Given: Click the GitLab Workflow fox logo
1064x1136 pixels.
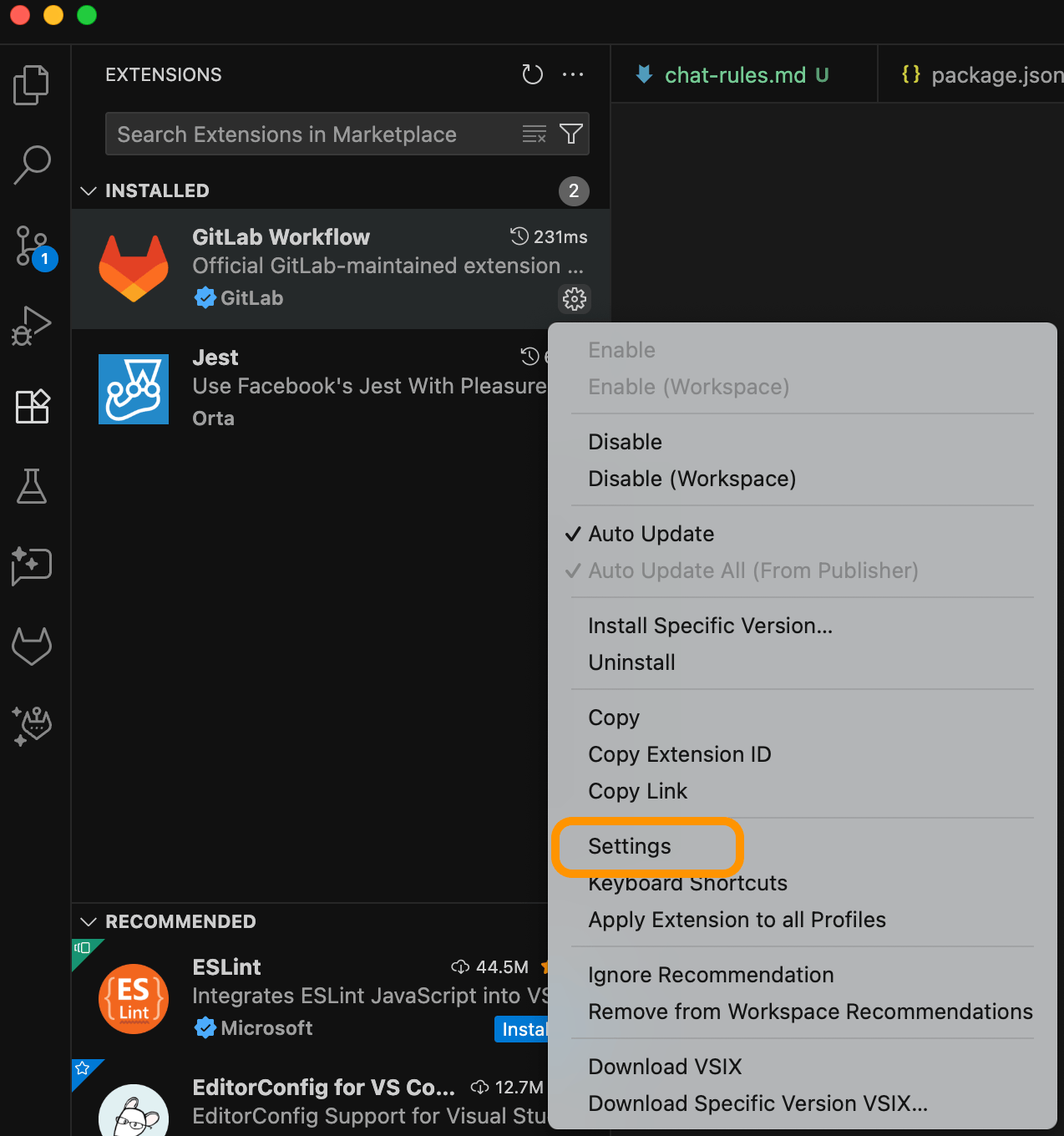Looking at the screenshot, I should point(134,268).
